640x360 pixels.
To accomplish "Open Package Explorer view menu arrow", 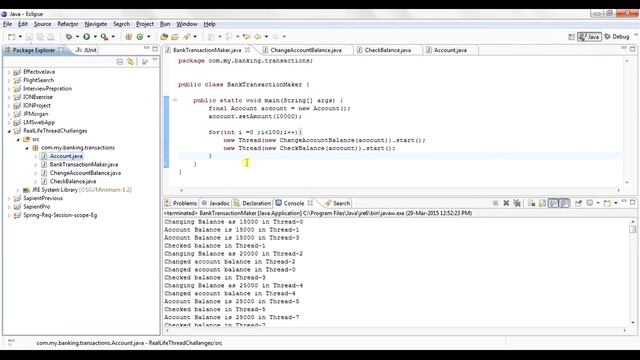I will pyautogui.click(x=155, y=61).
